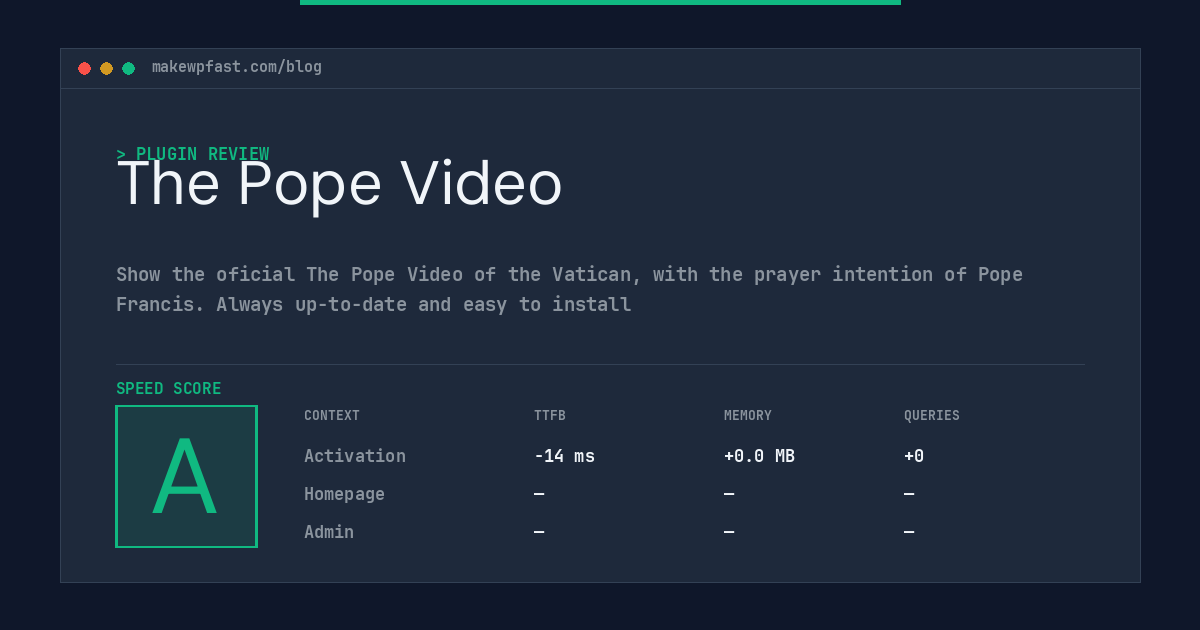Click the 'The Pope Video' title
Screen dimensions: 1200x630
coord(339,184)
